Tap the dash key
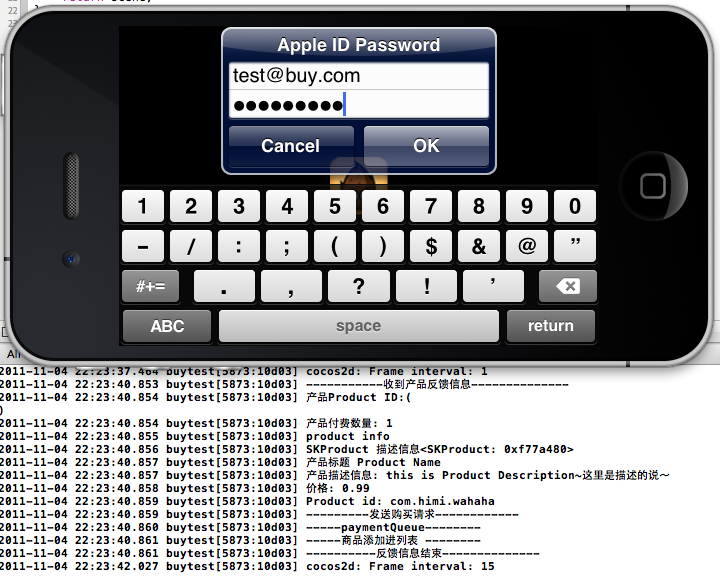This screenshot has height=581, width=720. pos(143,247)
